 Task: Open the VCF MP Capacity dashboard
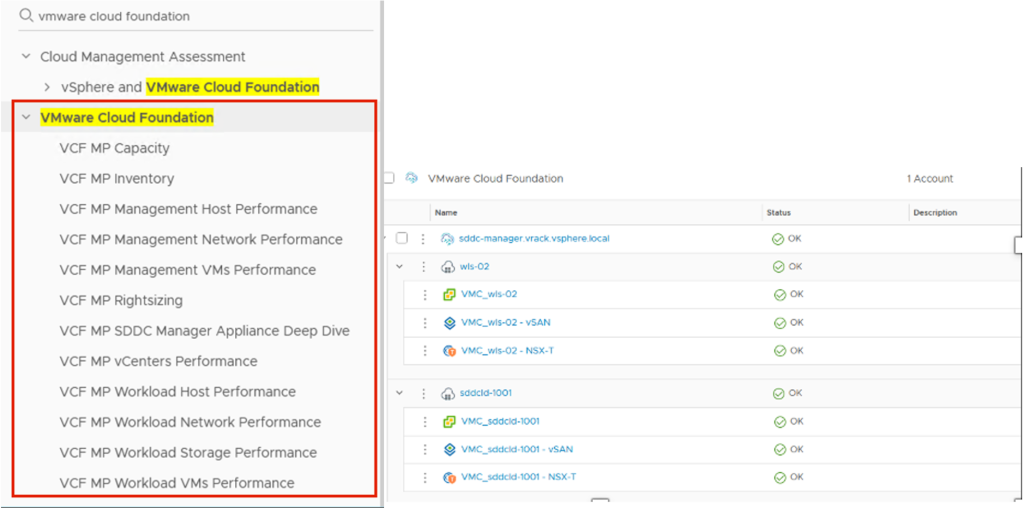[114, 148]
